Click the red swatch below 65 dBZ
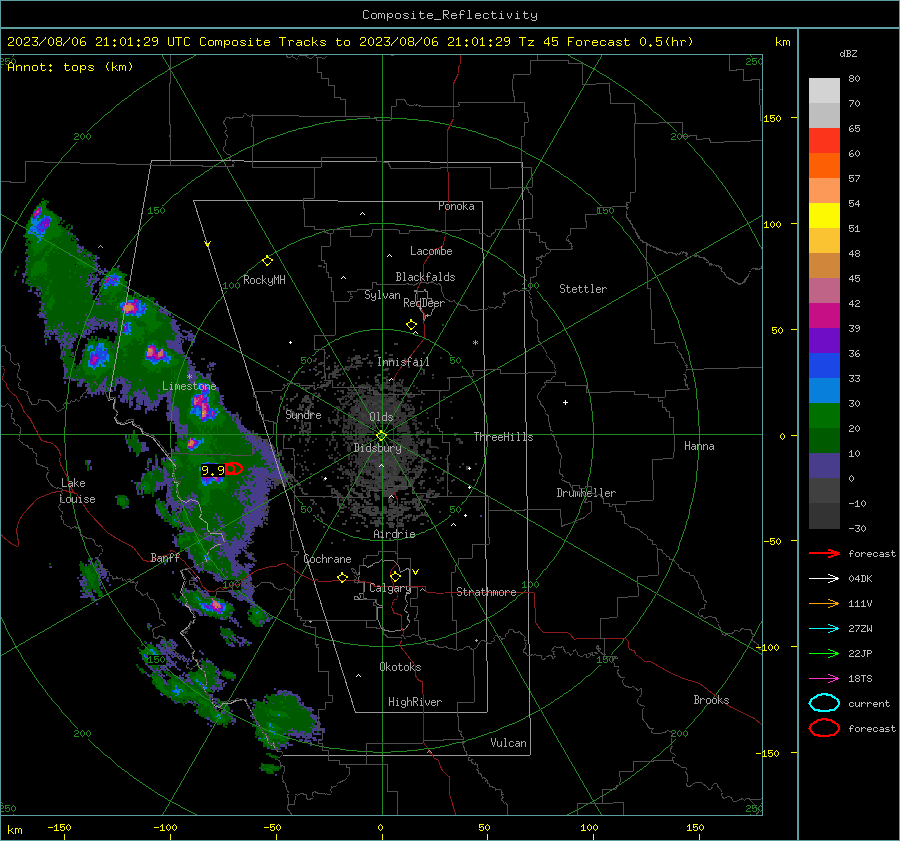Image resolution: width=900 pixels, height=841 pixels. pyautogui.click(x=824, y=140)
